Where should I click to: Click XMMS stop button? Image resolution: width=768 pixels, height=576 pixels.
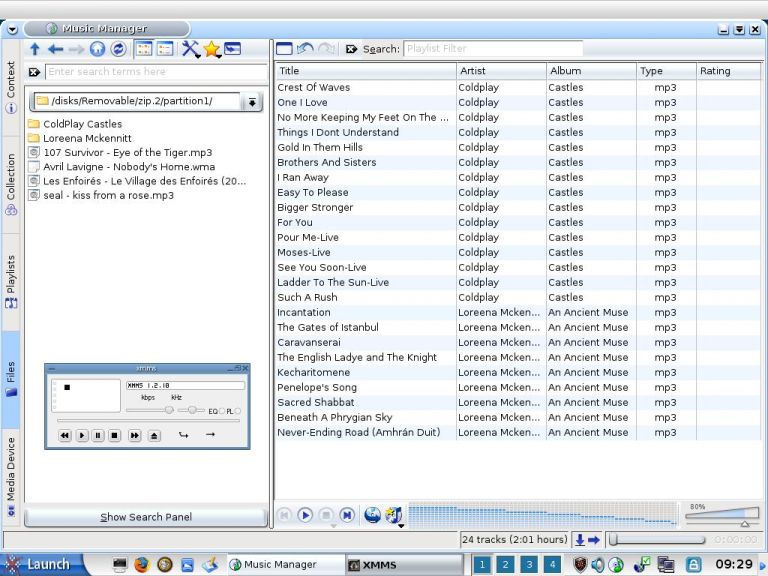tap(115, 435)
